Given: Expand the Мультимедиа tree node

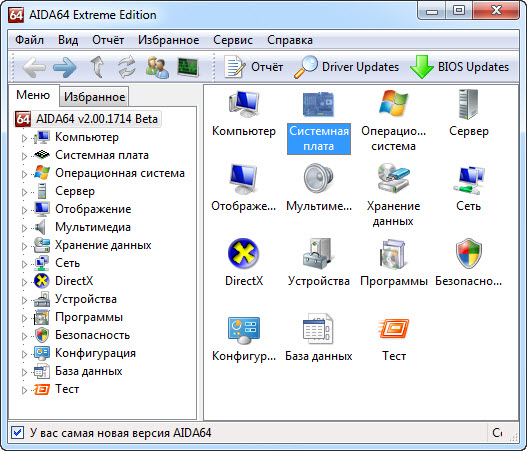Looking at the screenshot, I should pos(24,228).
